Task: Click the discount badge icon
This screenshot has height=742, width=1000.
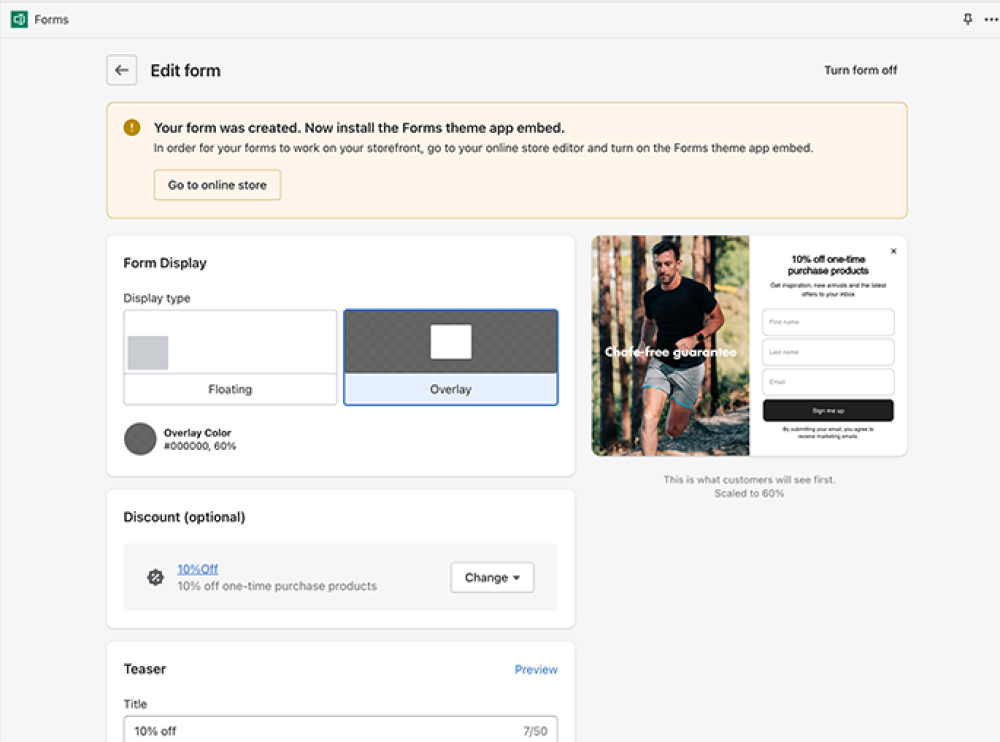Action: 155,577
